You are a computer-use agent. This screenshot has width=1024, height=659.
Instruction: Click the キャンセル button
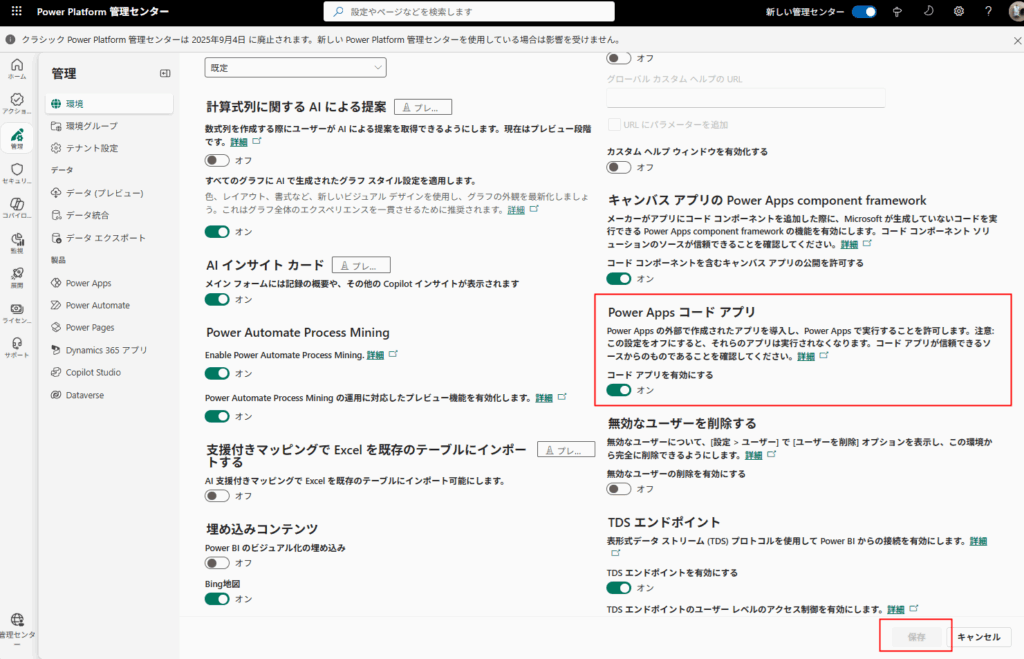(979, 637)
